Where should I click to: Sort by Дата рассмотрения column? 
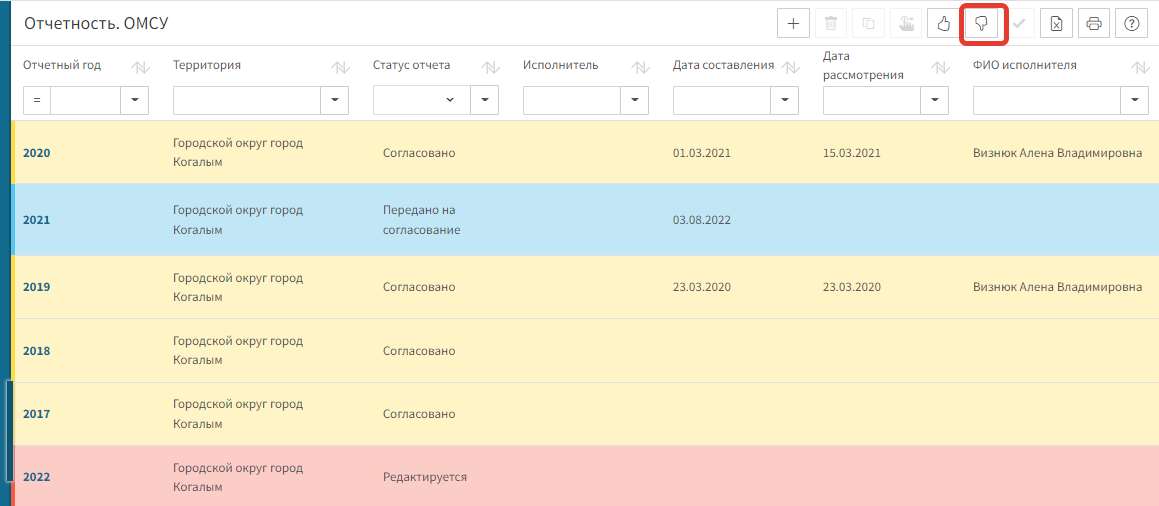(x=940, y=67)
